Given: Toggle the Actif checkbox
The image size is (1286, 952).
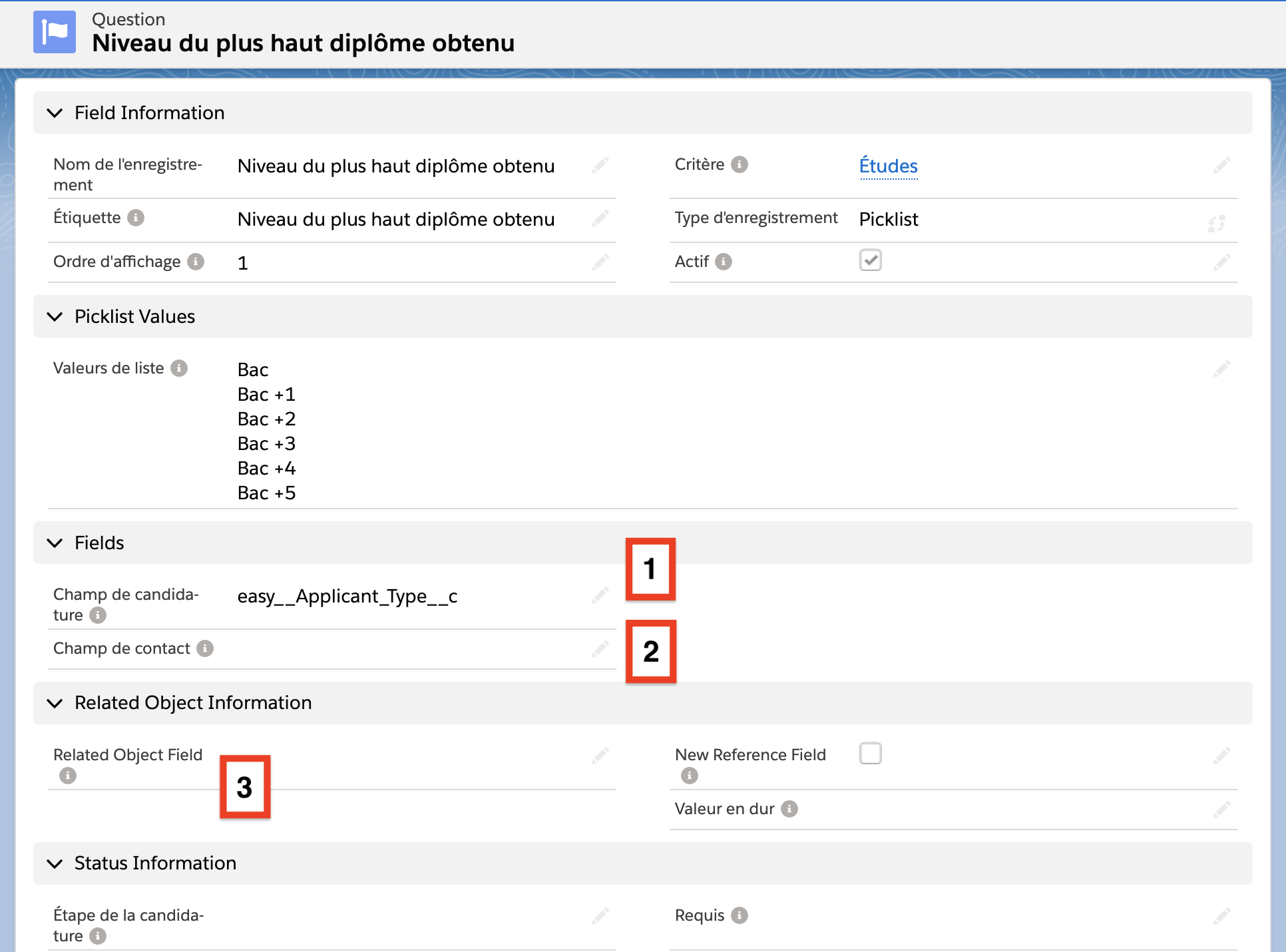Looking at the screenshot, I should point(870,260).
